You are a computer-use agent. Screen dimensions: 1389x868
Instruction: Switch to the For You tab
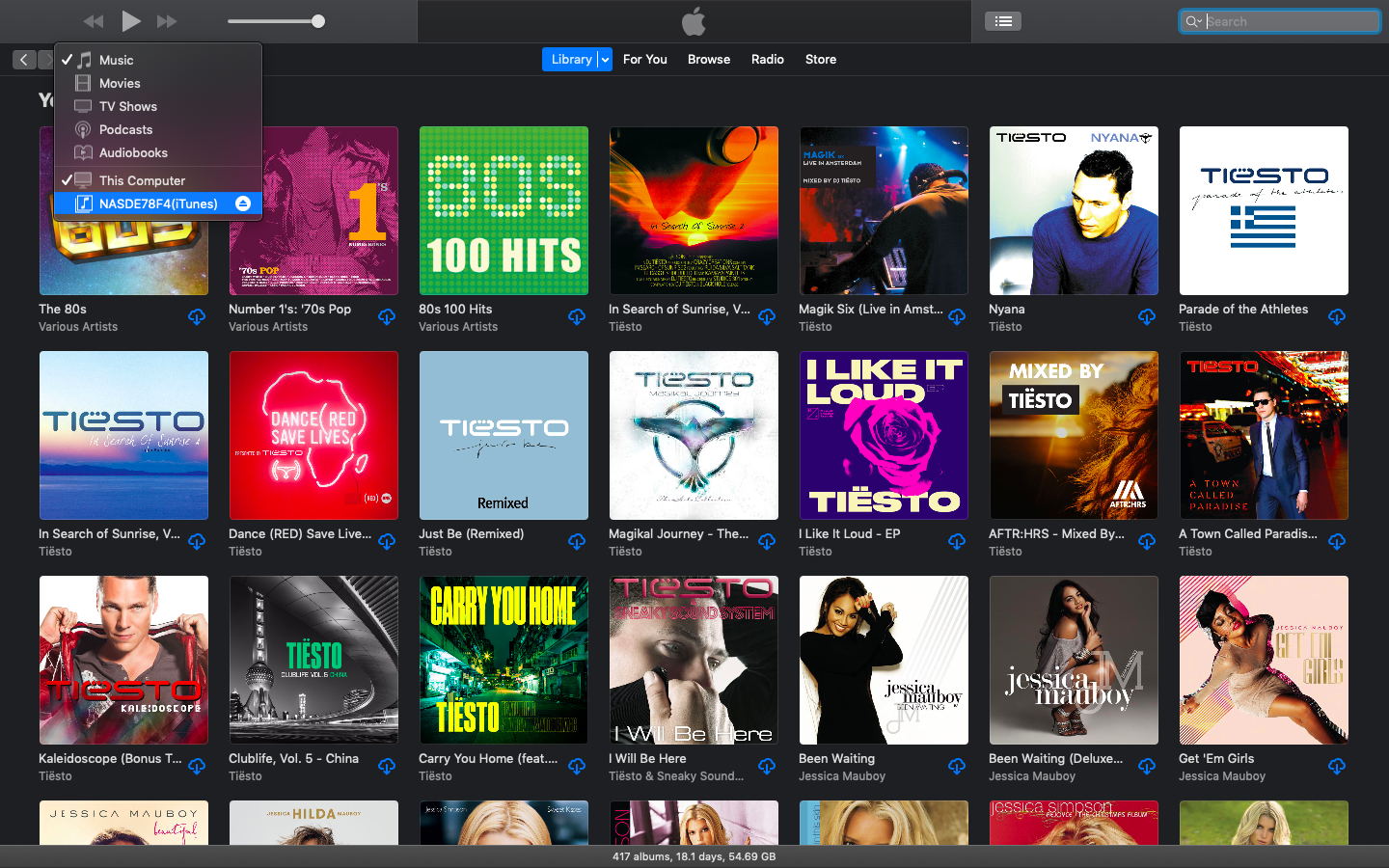click(x=645, y=60)
